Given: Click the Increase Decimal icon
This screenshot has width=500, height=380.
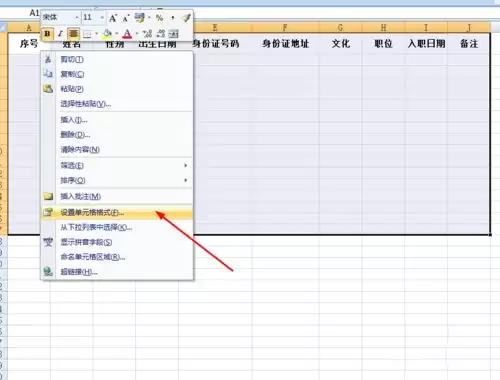Looking at the screenshot, I should 147,33.
